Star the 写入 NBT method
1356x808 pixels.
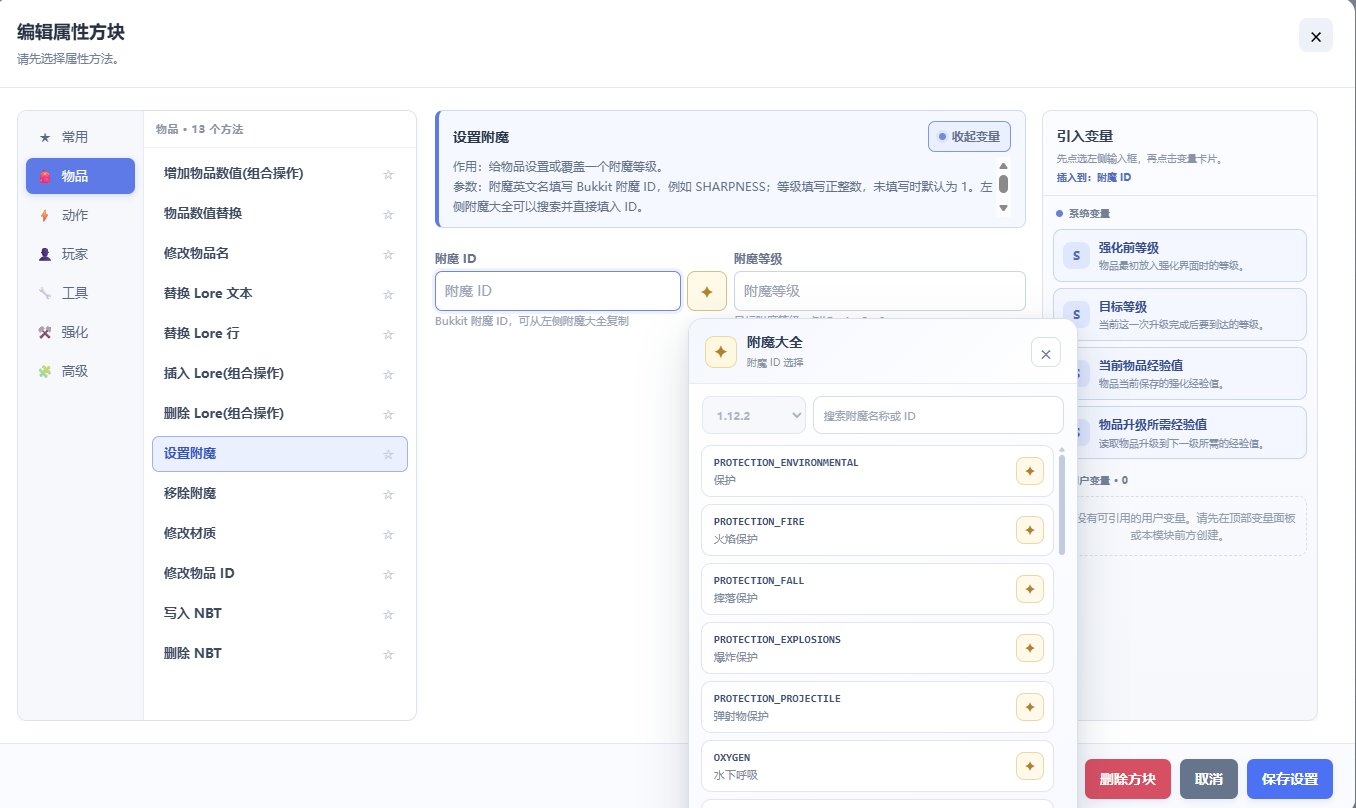coord(388,614)
